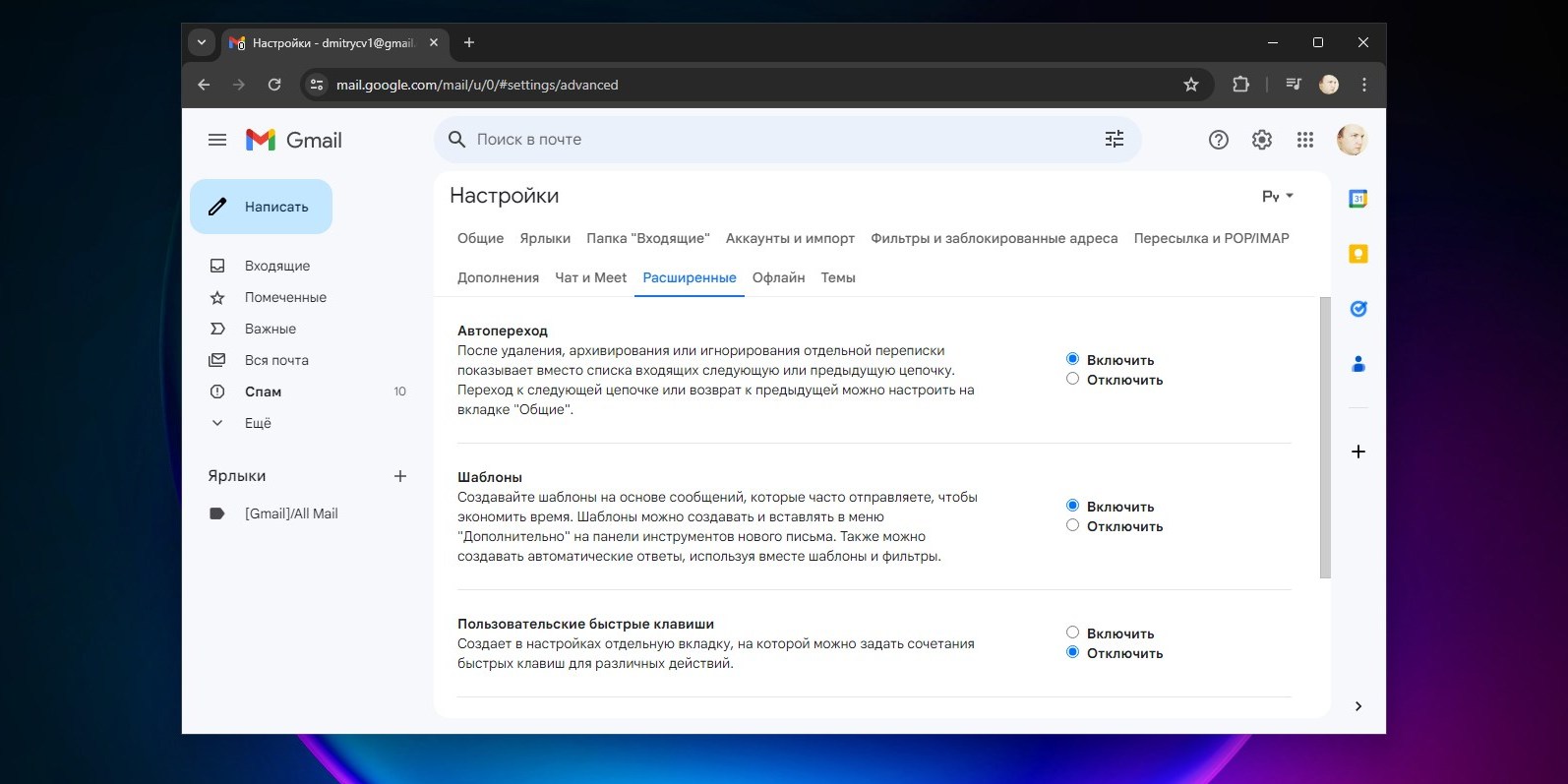Open a new browser tab

[x=469, y=42]
